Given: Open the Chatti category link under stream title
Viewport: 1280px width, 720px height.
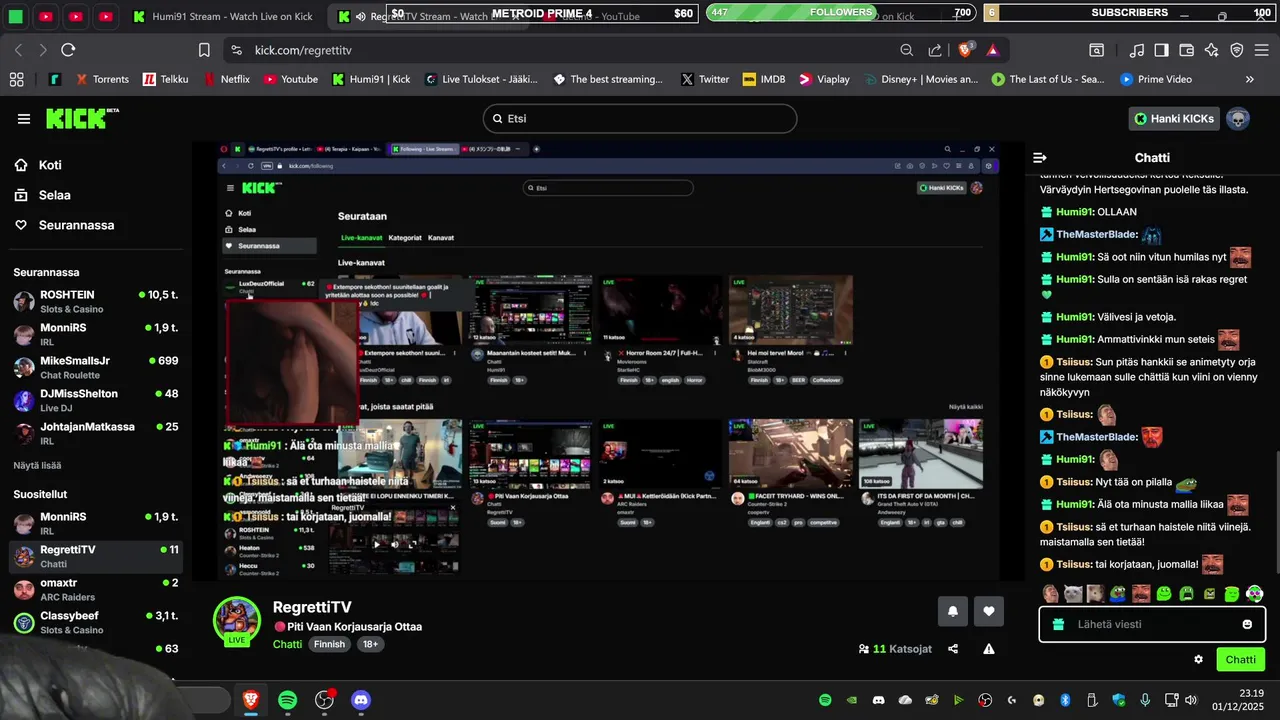Looking at the screenshot, I should [287, 645].
